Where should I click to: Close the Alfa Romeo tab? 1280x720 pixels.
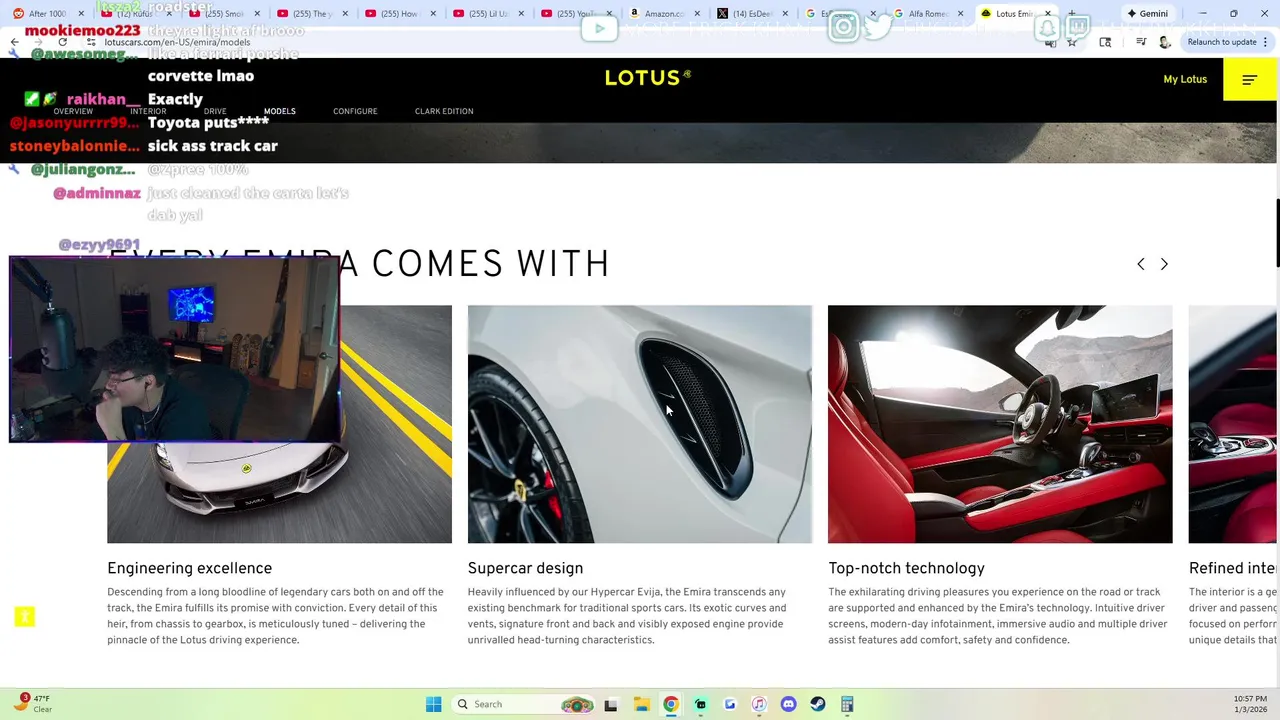point(960,14)
